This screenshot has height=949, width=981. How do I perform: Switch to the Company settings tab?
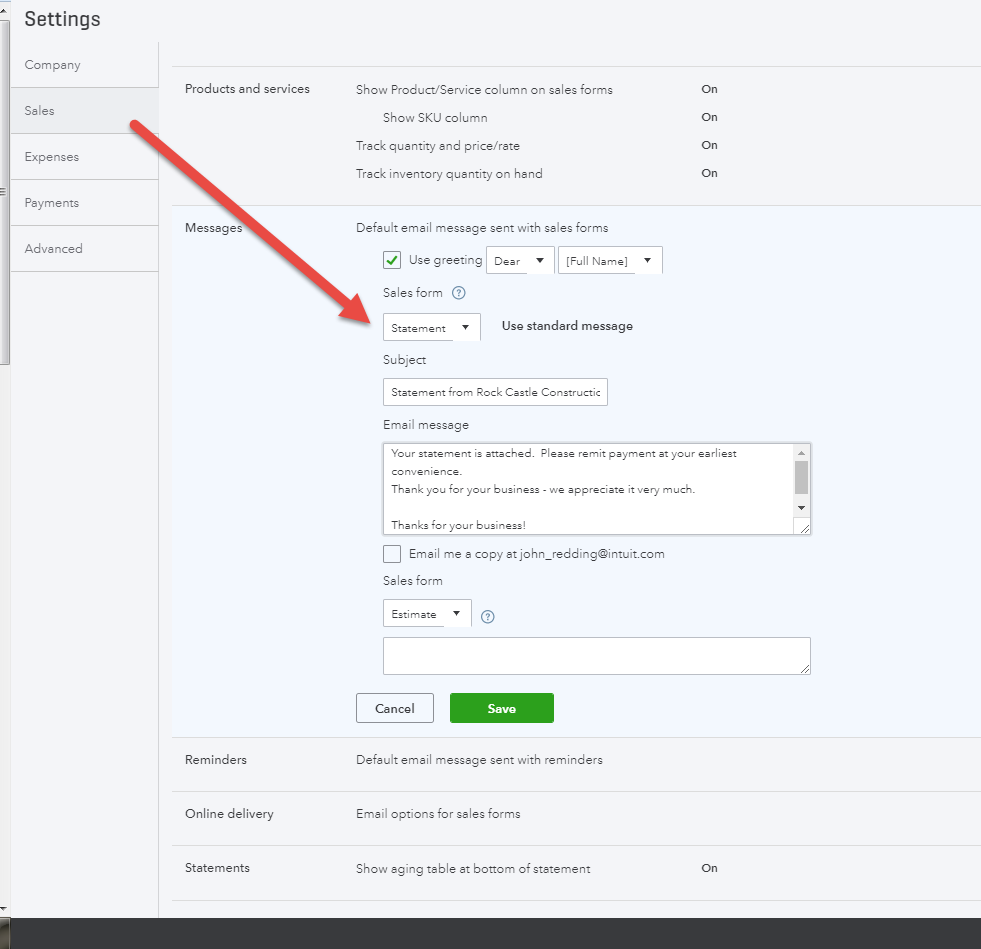tap(53, 65)
